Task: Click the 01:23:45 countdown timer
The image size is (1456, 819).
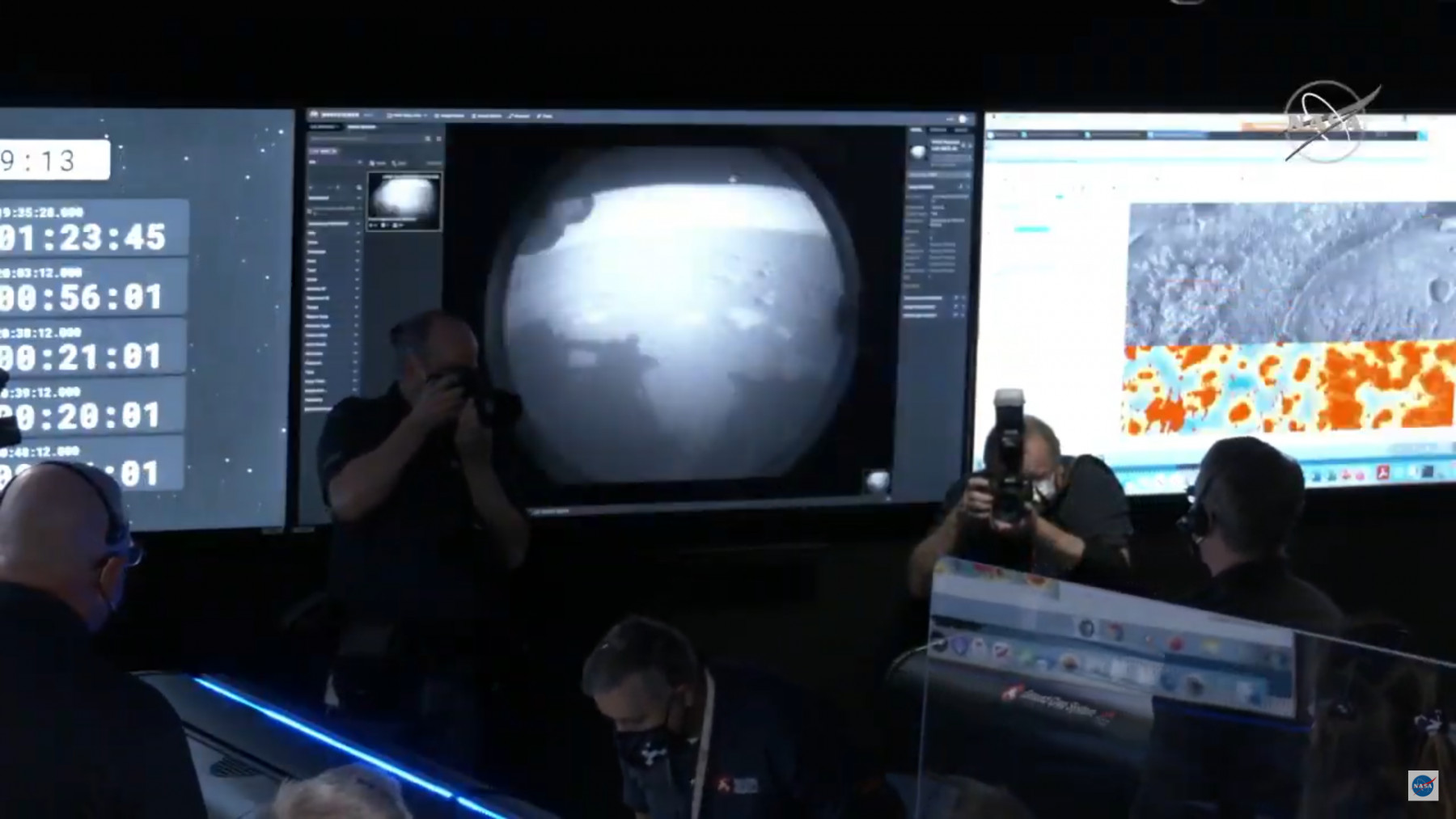Action: [83, 237]
